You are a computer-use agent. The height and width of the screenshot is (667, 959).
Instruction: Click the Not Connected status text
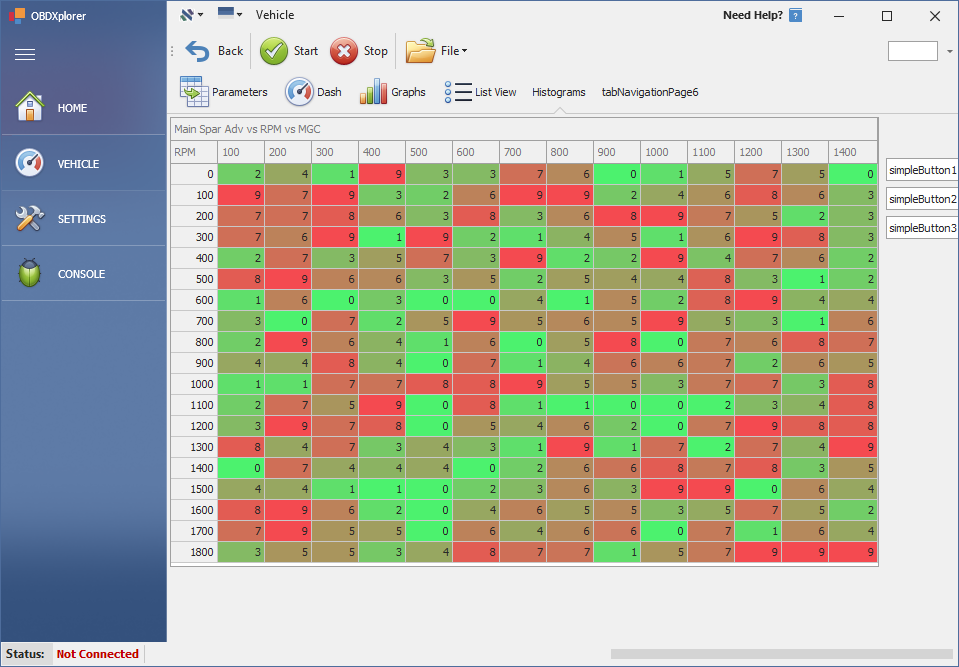coord(97,654)
